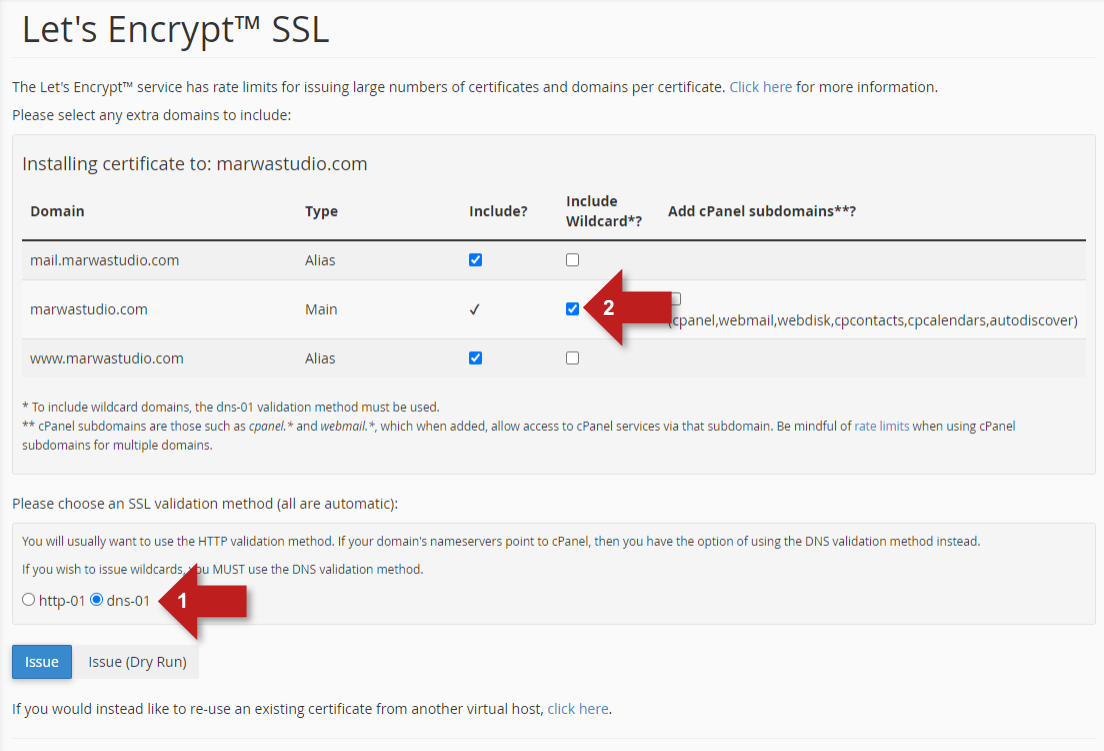Click the "Include Wildcard*?" column header
1104x751 pixels.
(x=603, y=211)
